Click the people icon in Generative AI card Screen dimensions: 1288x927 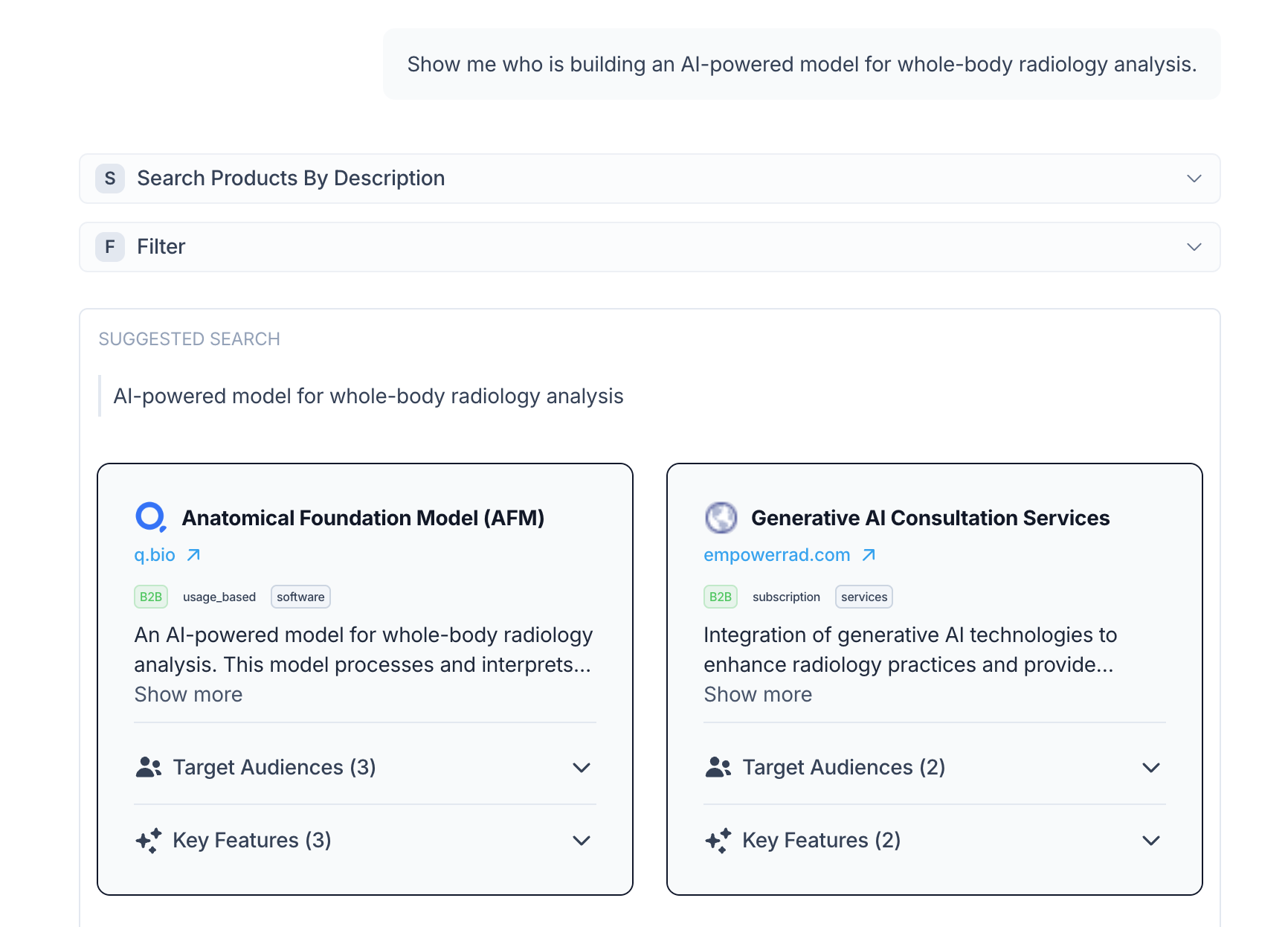pyautogui.click(x=718, y=767)
